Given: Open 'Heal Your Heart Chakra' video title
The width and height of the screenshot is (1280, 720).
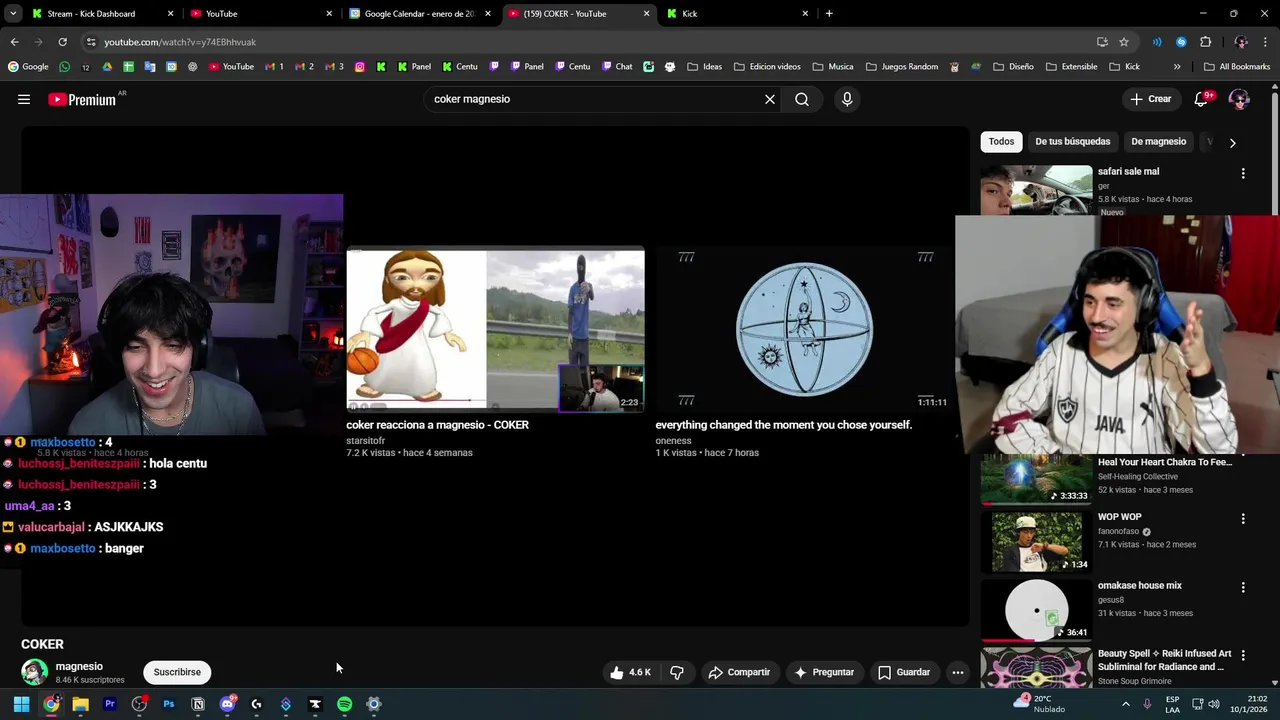Looking at the screenshot, I should (x=1165, y=463).
